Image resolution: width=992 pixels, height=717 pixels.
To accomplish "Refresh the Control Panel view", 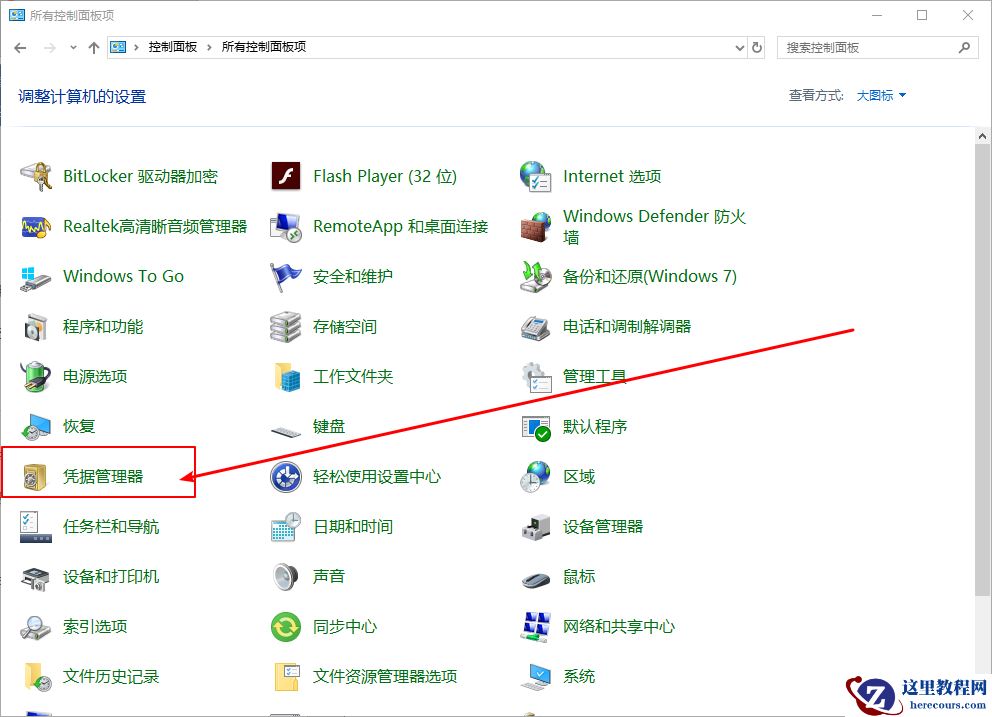I will pos(758,47).
